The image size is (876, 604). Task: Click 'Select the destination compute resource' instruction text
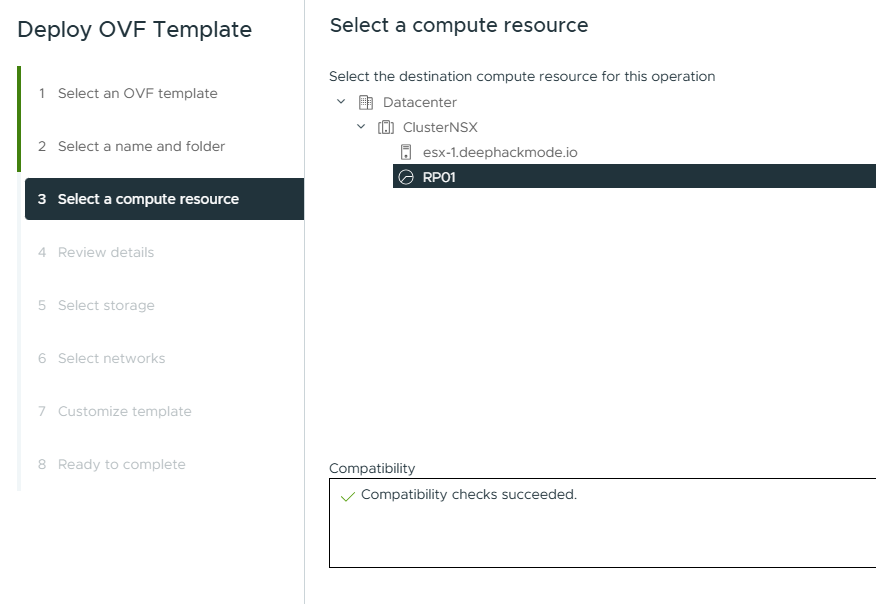pyautogui.click(x=522, y=76)
